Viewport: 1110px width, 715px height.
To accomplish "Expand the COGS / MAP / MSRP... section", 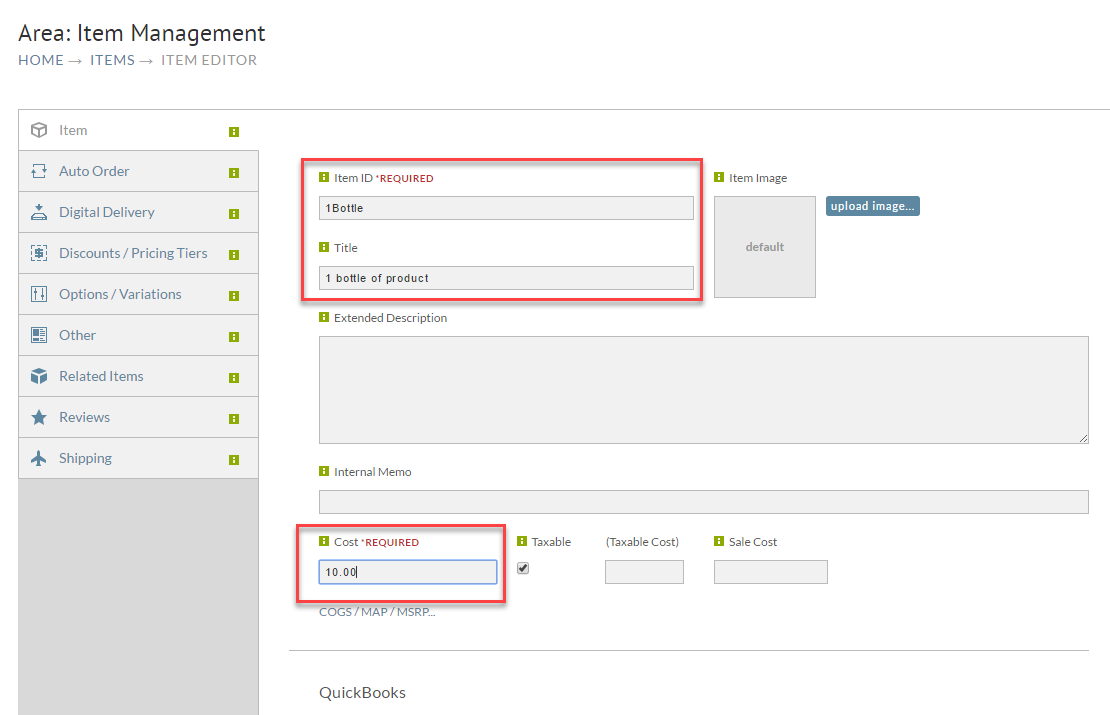I will 377,612.
